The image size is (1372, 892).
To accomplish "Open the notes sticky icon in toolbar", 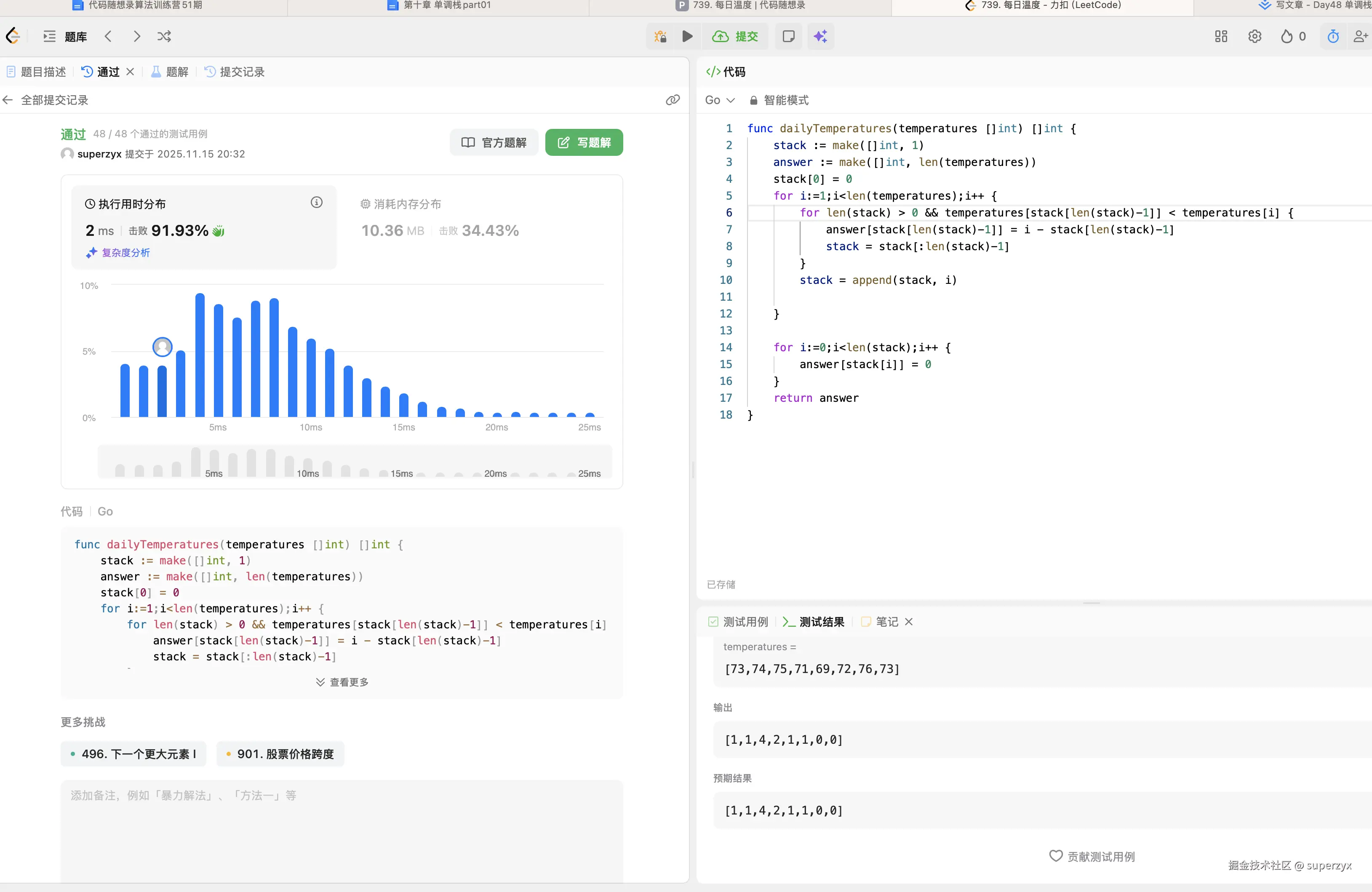I will coord(788,36).
